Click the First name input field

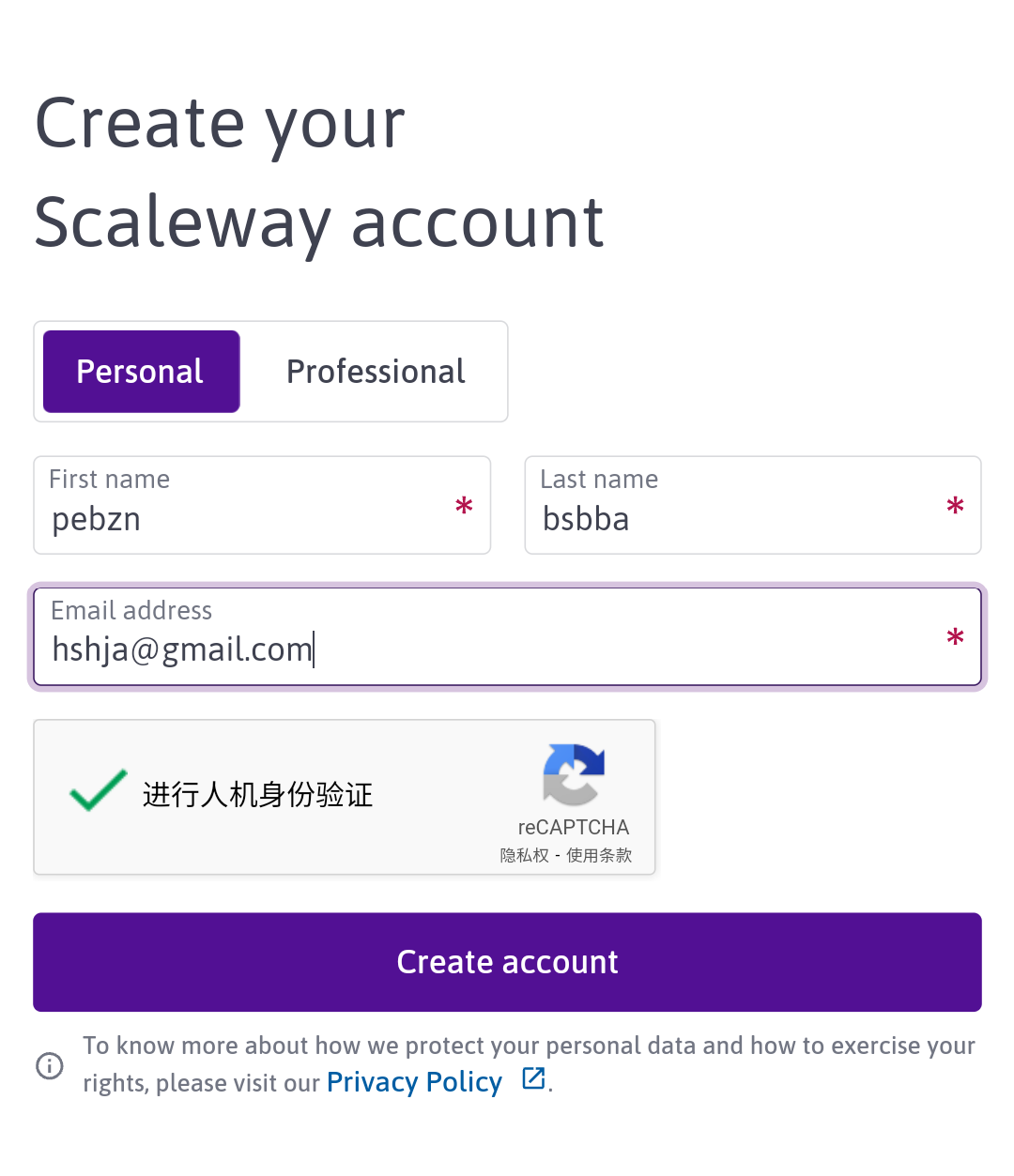244,518
